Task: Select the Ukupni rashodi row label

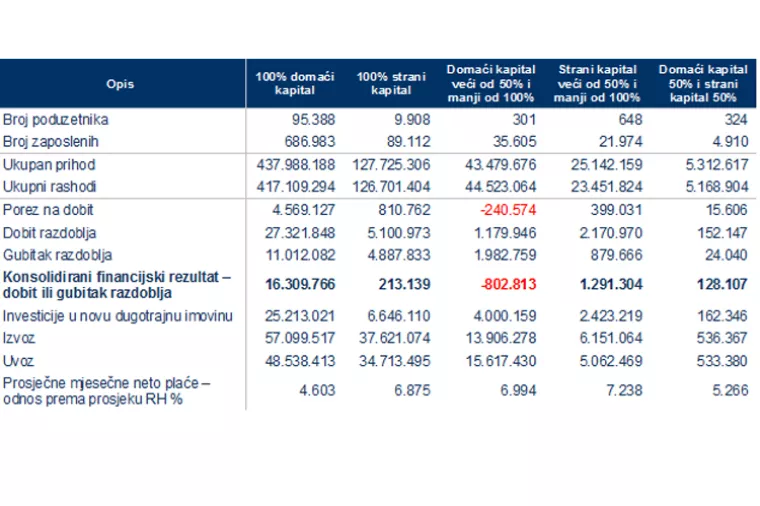Action: tap(49, 187)
